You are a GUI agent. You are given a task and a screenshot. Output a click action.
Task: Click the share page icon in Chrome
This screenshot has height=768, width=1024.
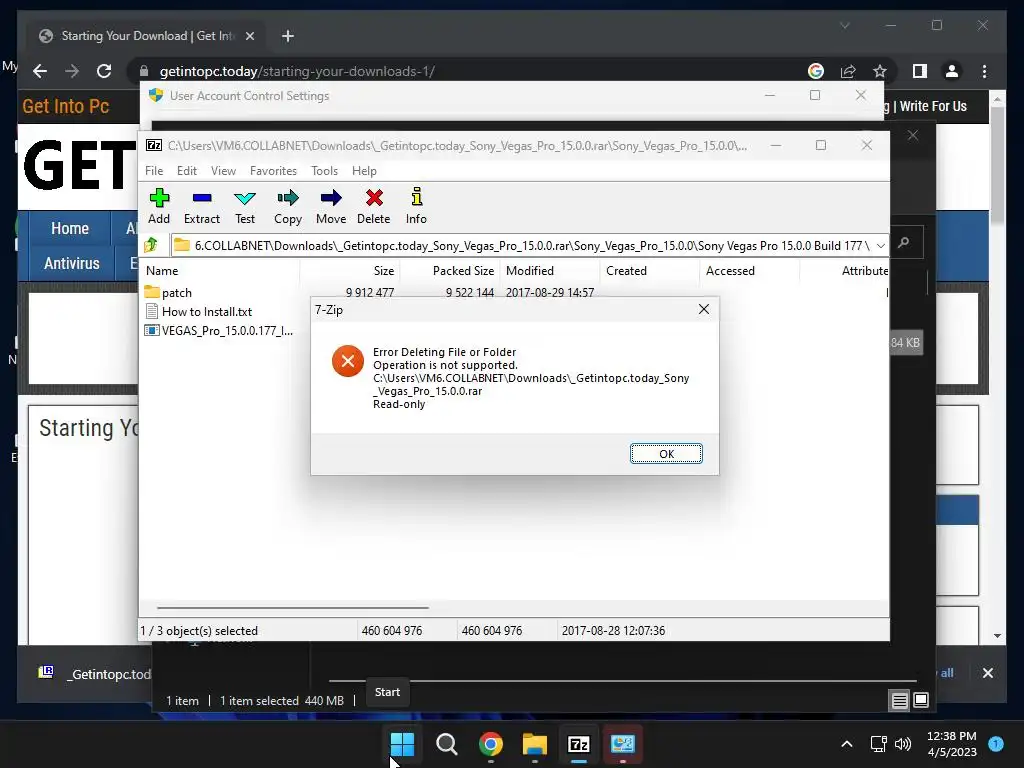848,71
